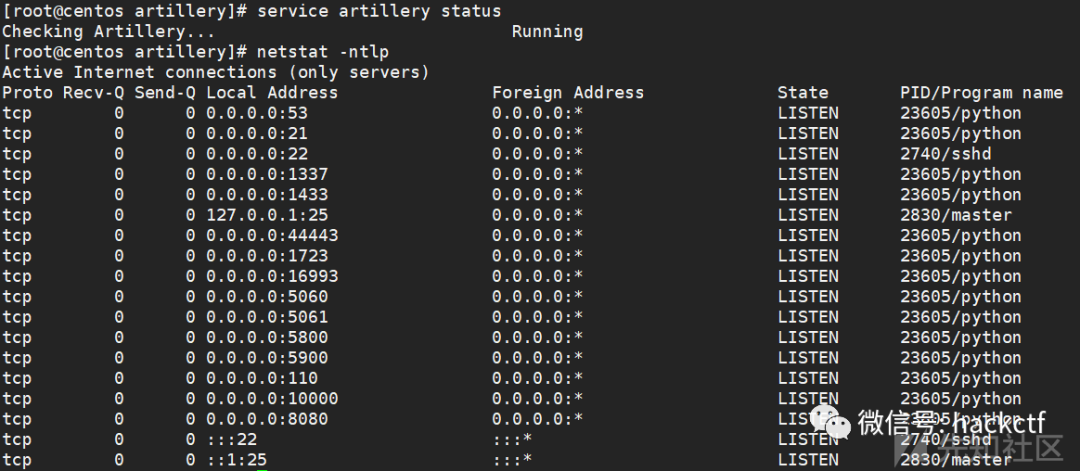Click LISTEN state in the port 110 row
The height and width of the screenshot is (471, 1080).
pos(808,378)
